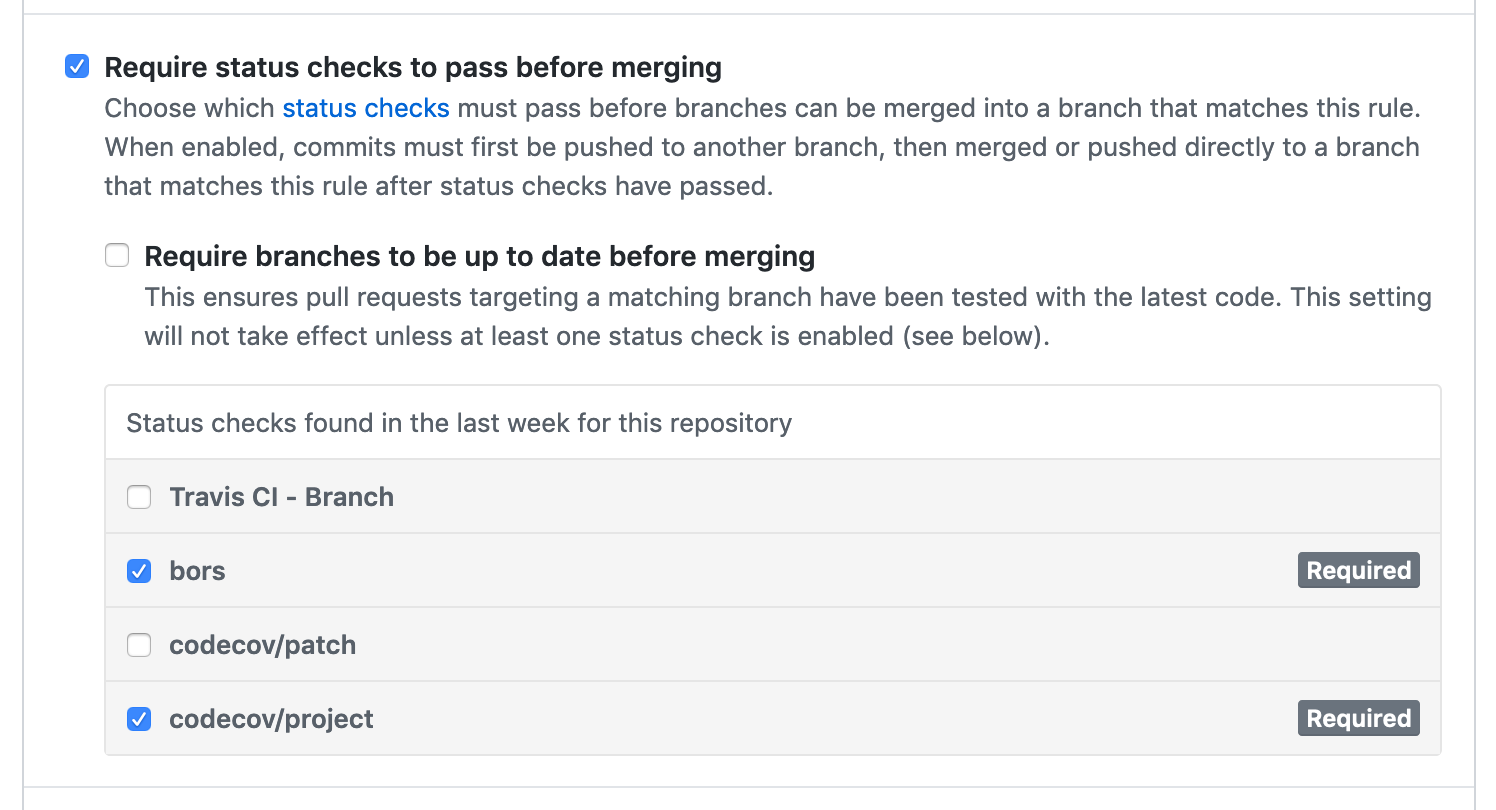Tick the codecov/patch checkbox
Viewport: 1496px width, 810px height.
click(x=139, y=645)
